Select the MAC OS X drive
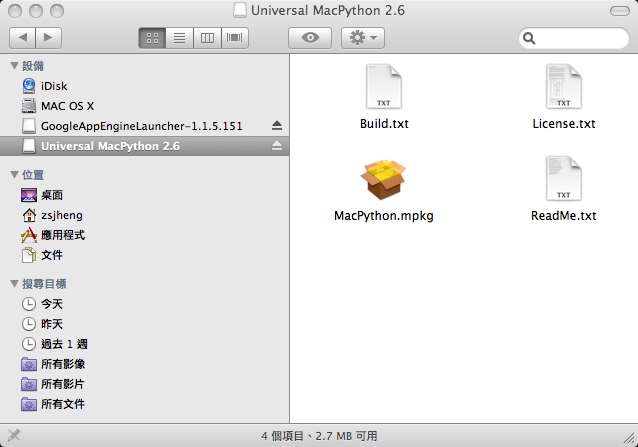 pos(144,106)
